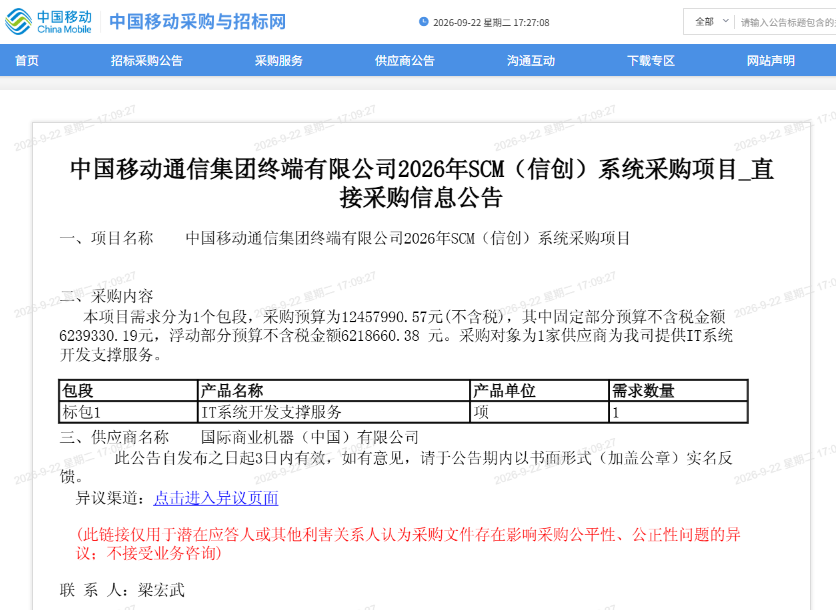This screenshot has width=836, height=610.
Task: Click the 点击进入异议页面 link
Action: coord(216,498)
